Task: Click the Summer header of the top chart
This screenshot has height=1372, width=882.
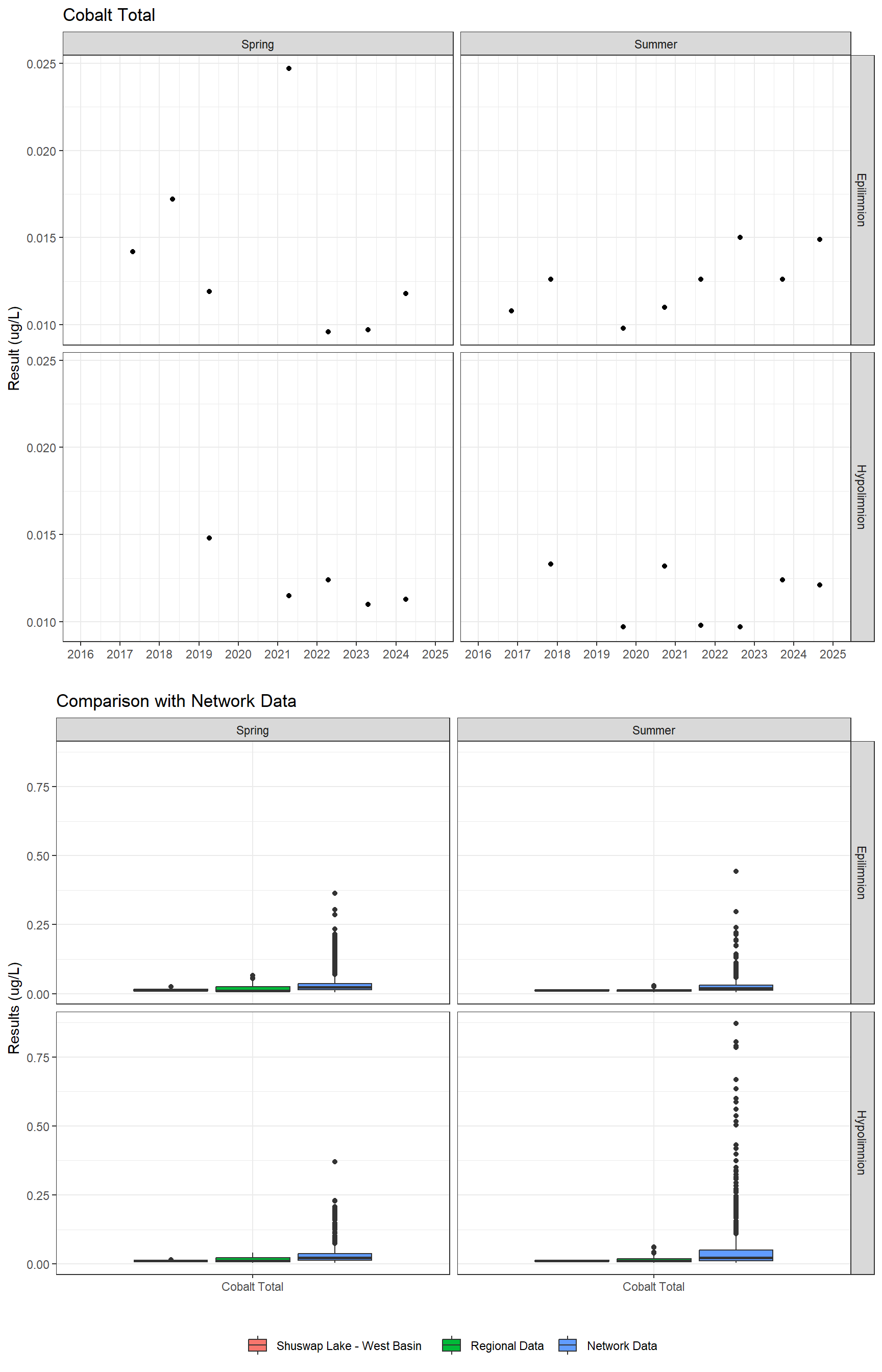Action: click(x=655, y=44)
